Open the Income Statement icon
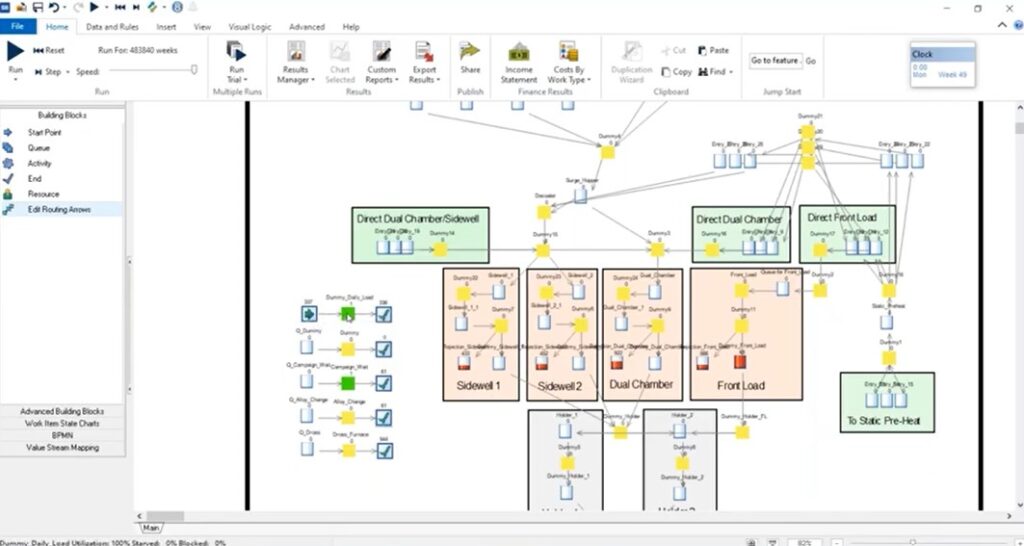Viewport: 1024px width, 546px height. 519,51
